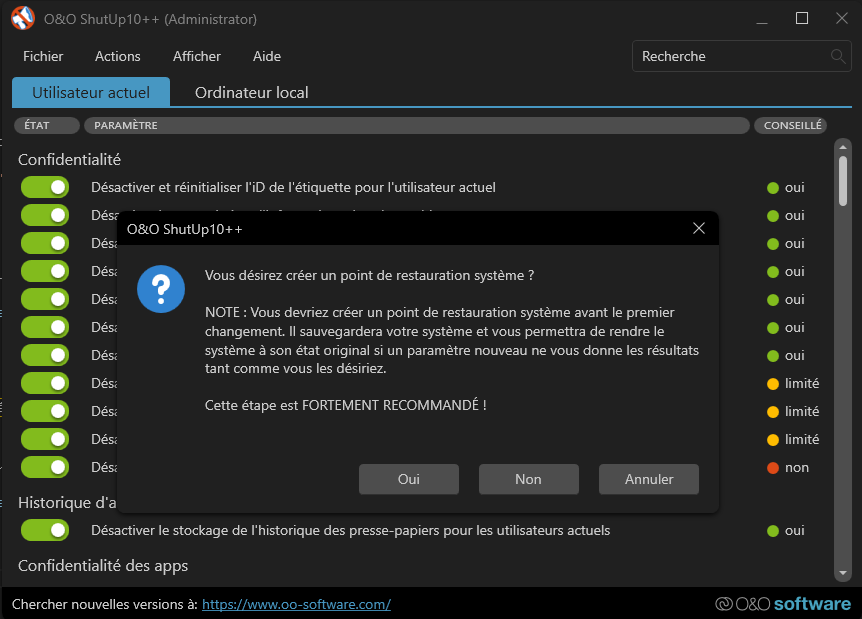The image size is (862, 619).
Task: Toggle the clipboard history storage switch
Action: [x=45, y=530]
